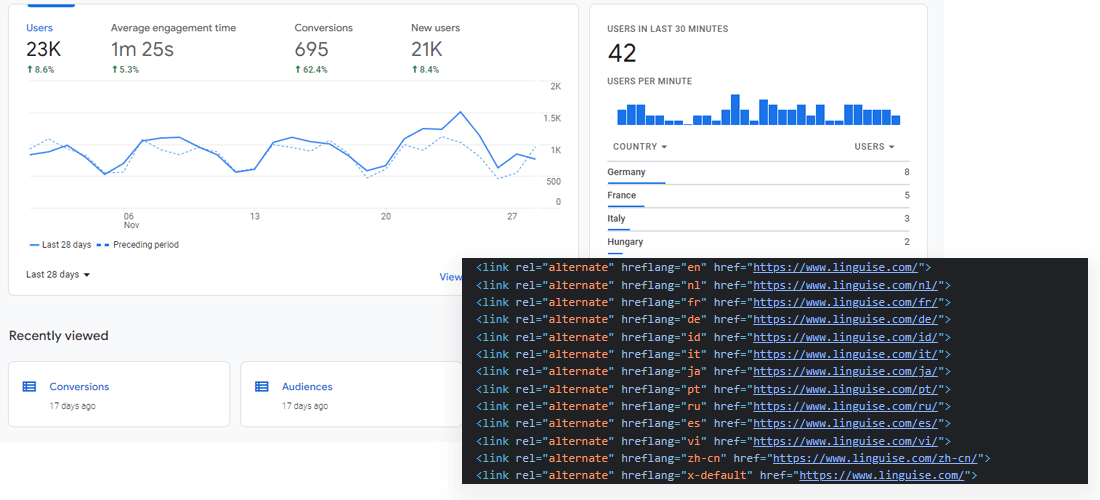Open the recently viewed Conversions report
Screen dimensions: 1100x500
pyautogui.click(x=79, y=387)
